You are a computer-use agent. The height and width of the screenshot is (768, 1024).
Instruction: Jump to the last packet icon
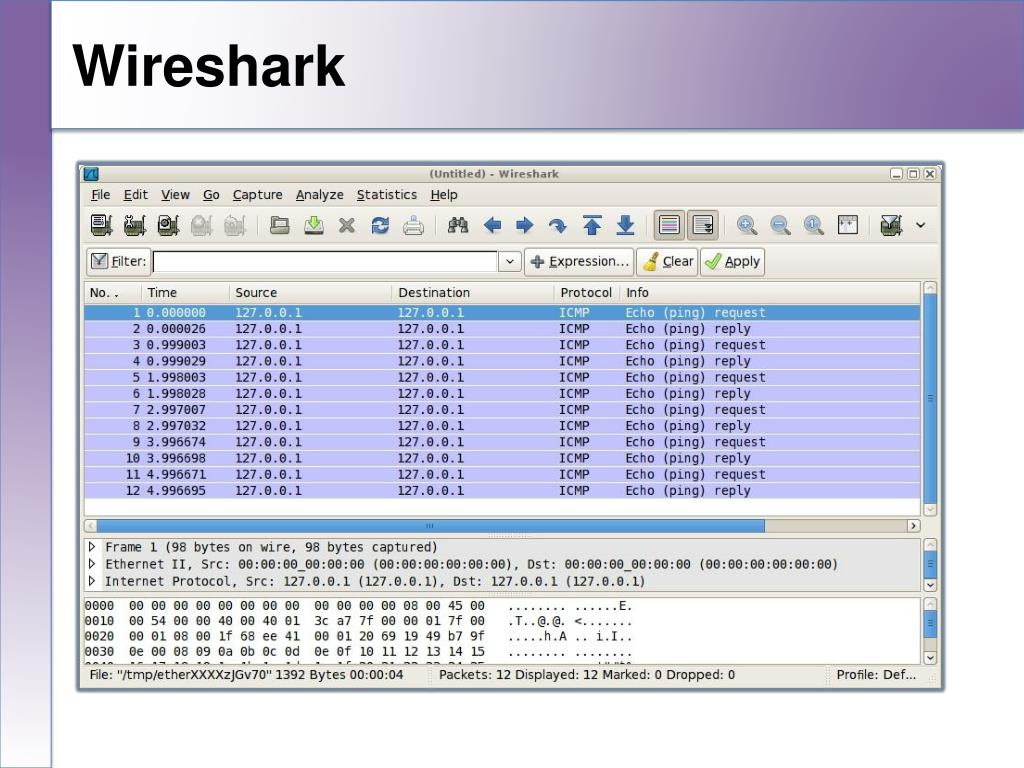(626, 225)
